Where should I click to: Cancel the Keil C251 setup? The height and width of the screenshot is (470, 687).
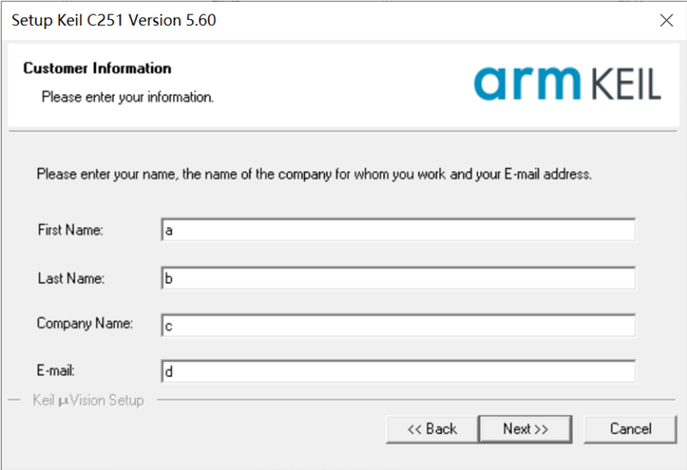pyautogui.click(x=630, y=429)
